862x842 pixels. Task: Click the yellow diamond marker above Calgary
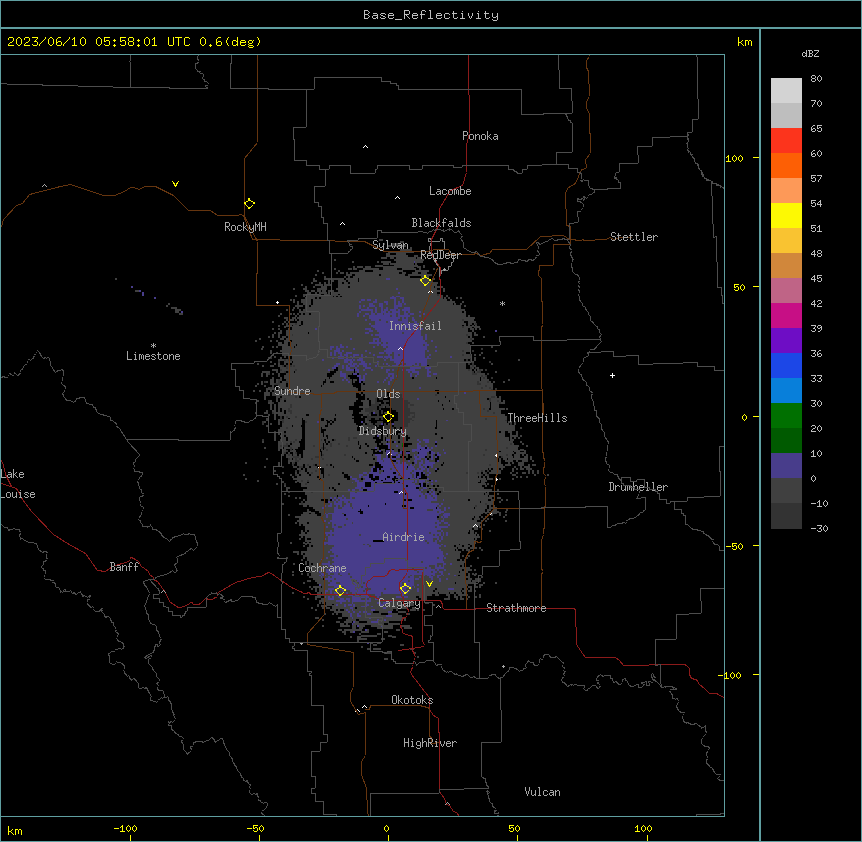405,589
